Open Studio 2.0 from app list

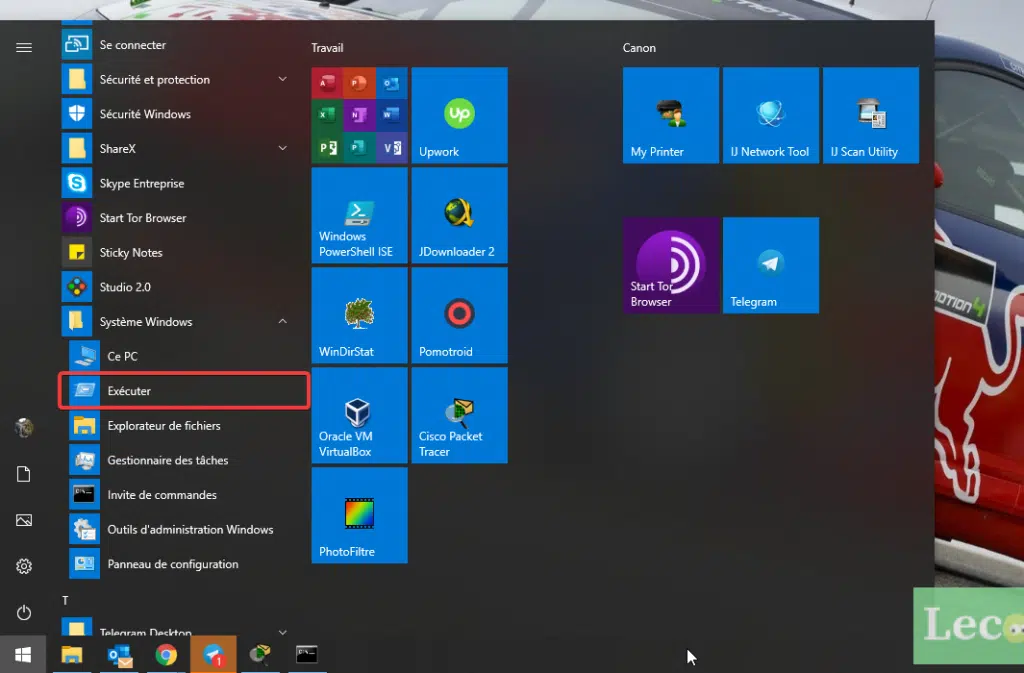pos(178,287)
